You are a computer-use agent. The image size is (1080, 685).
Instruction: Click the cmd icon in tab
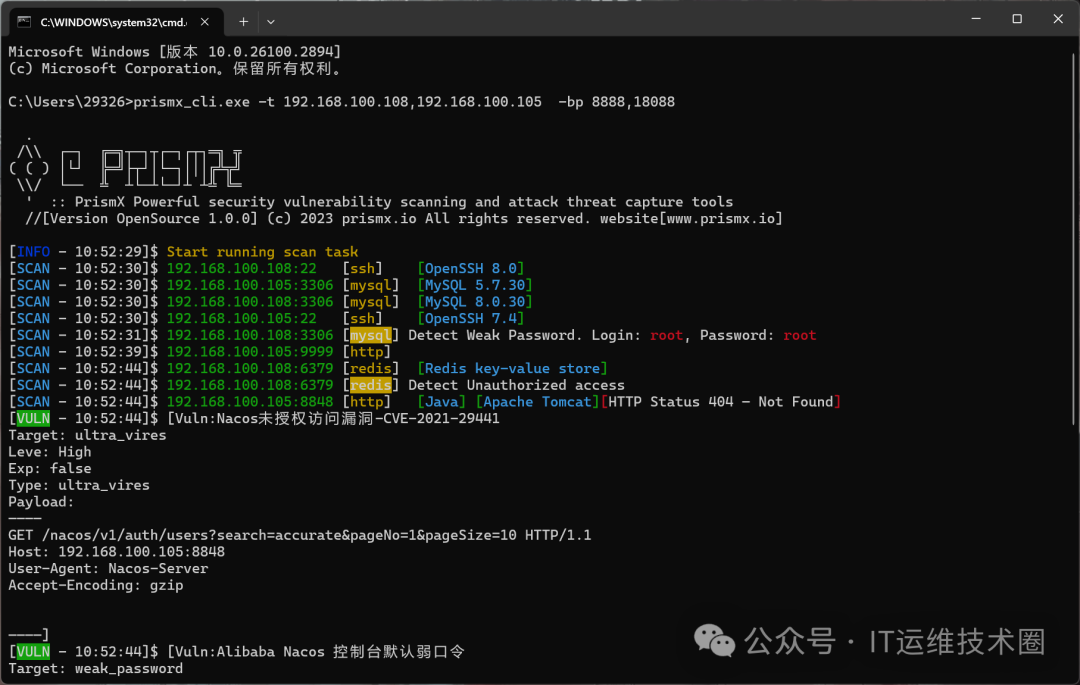pyautogui.click(x=24, y=22)
